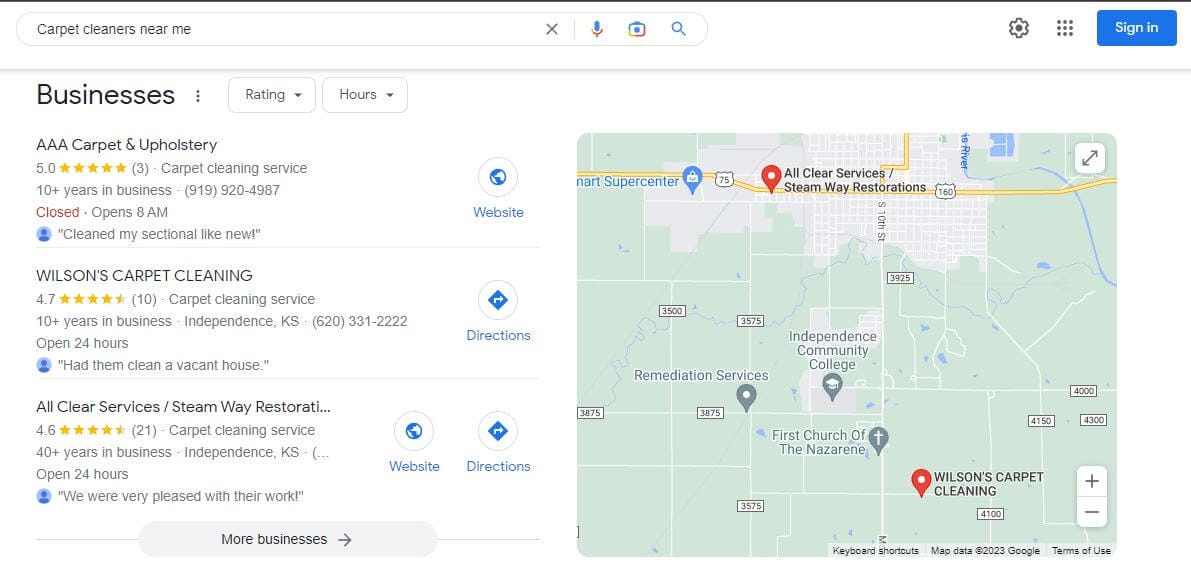
Task: Click phone number (919) 920-4987
Action: (232, 190)
